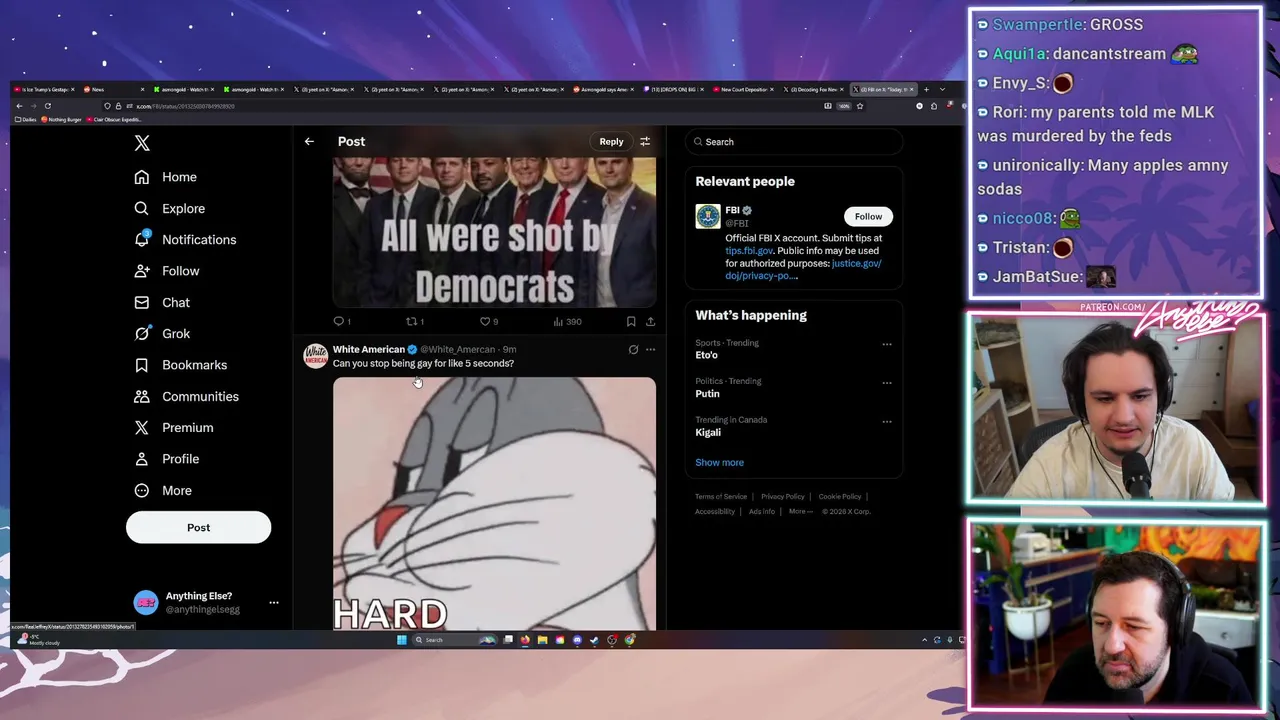Open account menu dots beside Anything Else?
Image resolution: width=1280 pixels, height=720 pixels.
click(274, 603)
